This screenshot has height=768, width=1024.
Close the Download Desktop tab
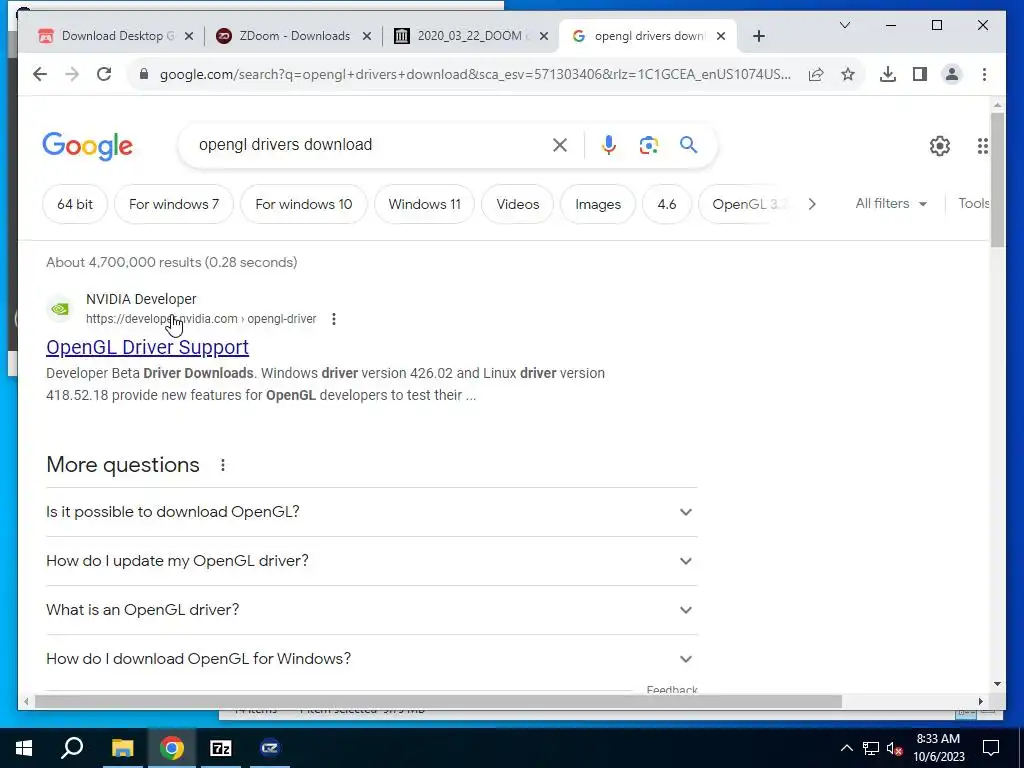coord(189,37)
